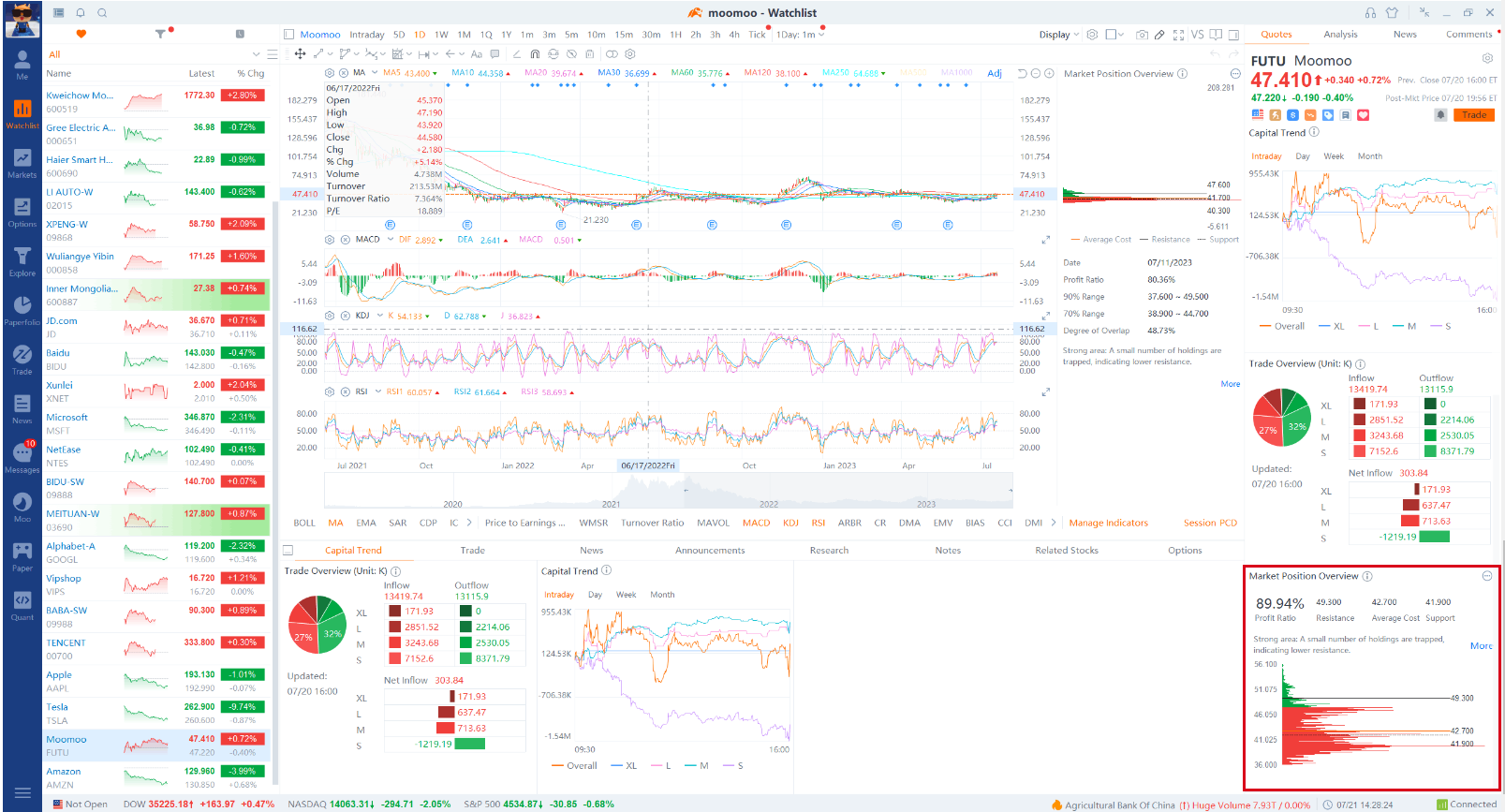Select Tesla TSLA row in watchlist
1505x812 pixels.
[156, 714]
